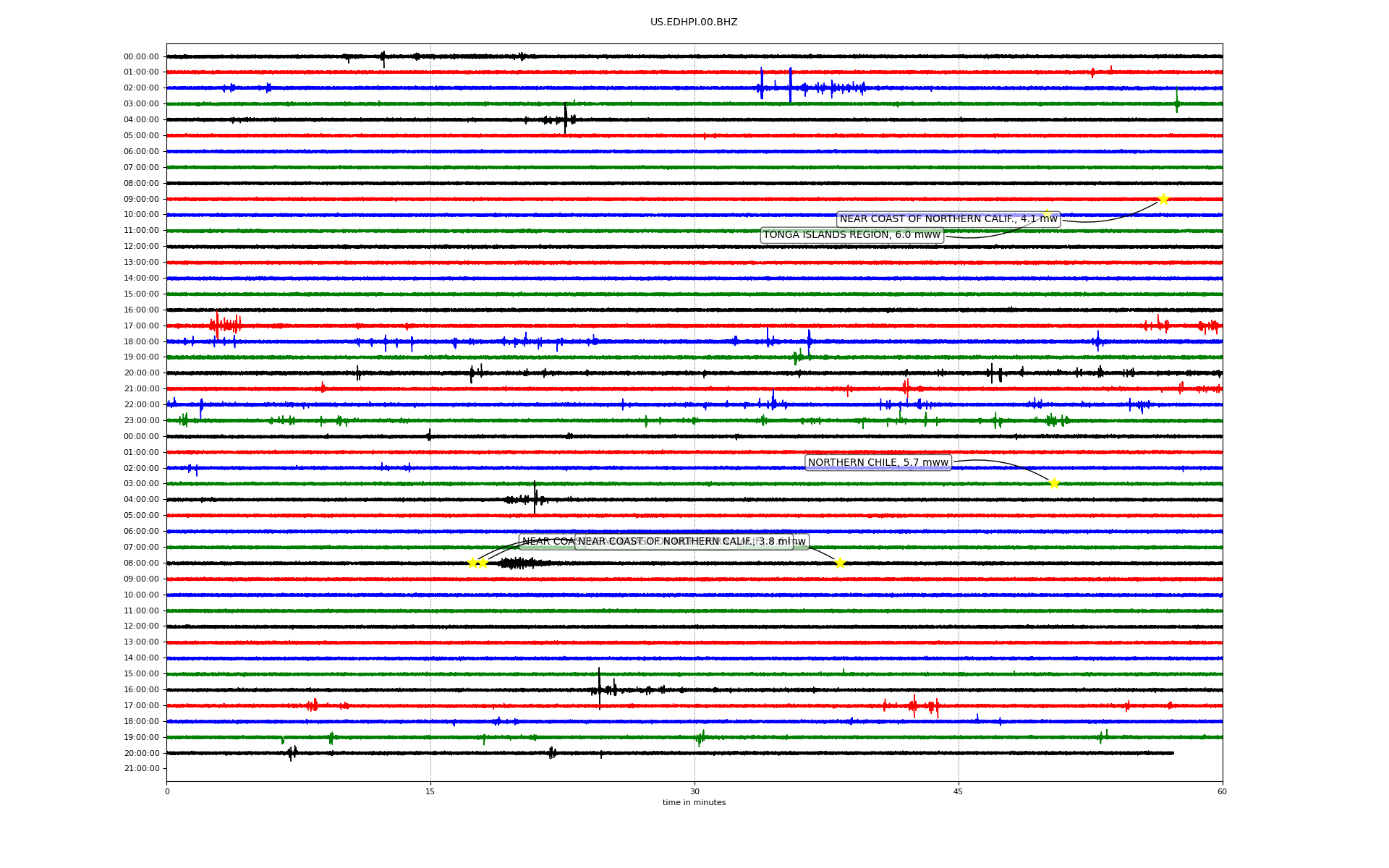Click the 22:00:00 time label
The image size is (1389, 868).
[141, 405]
